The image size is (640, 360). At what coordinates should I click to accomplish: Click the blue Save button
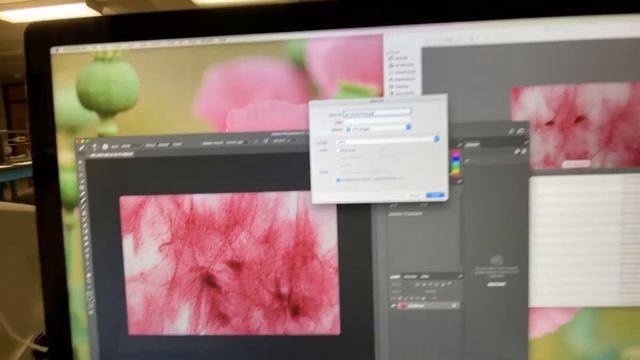435,195
